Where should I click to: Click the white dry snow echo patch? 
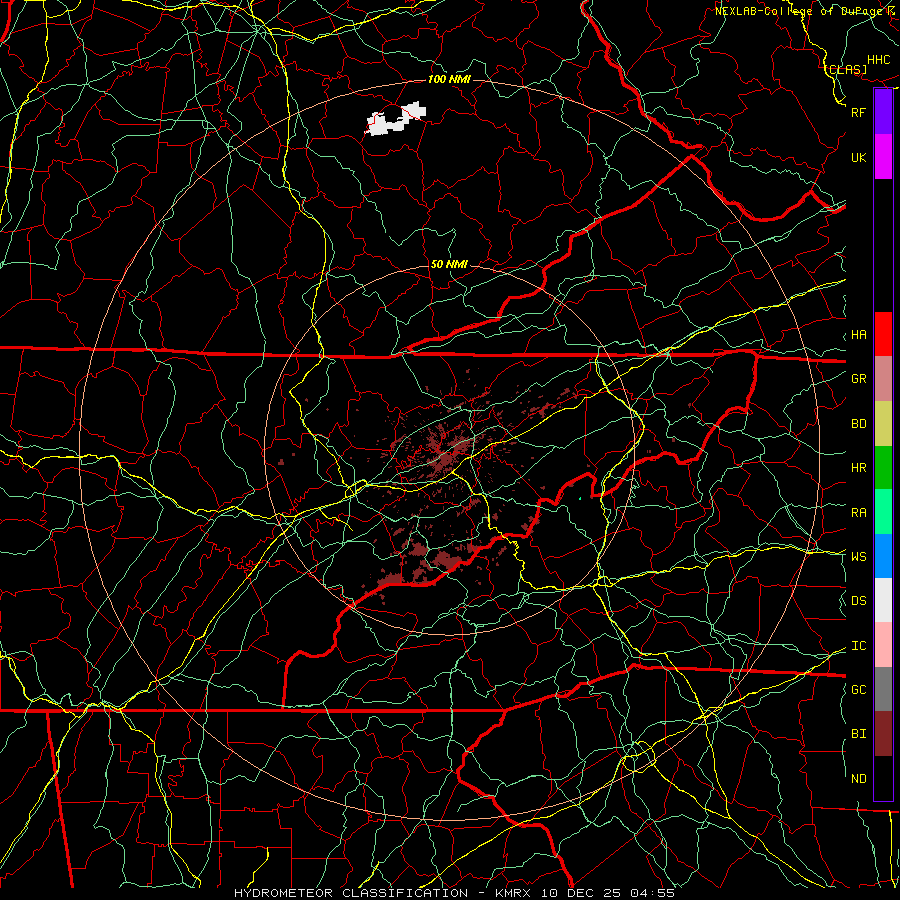[x=396, y=119]
